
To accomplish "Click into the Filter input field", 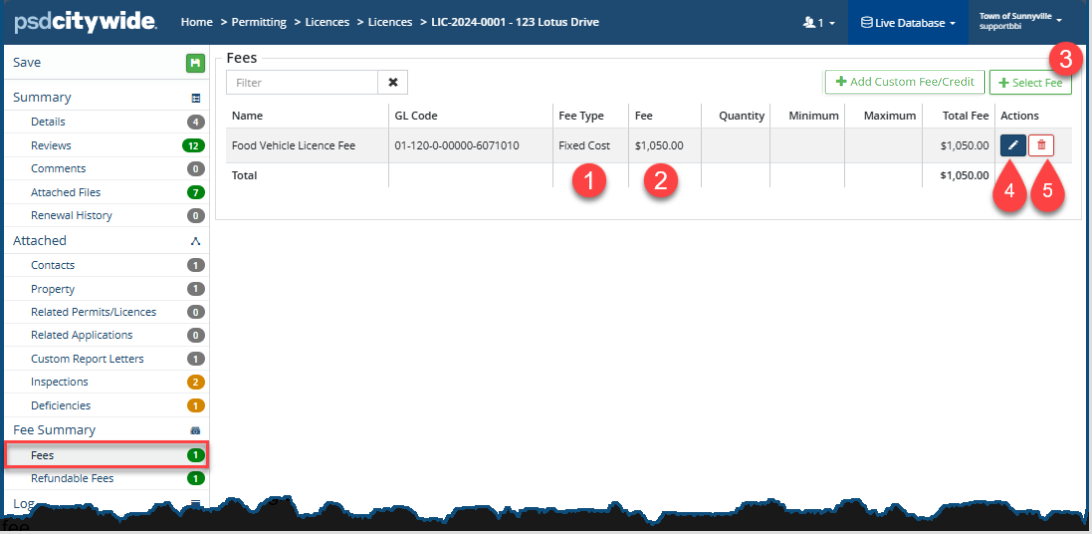I will [x=302, y=82].
